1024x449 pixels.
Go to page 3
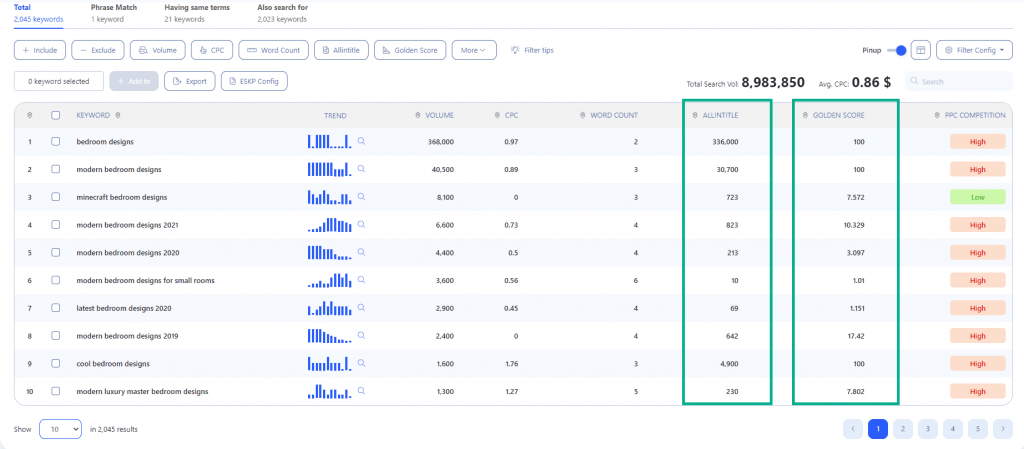click(x=927, y=429)
